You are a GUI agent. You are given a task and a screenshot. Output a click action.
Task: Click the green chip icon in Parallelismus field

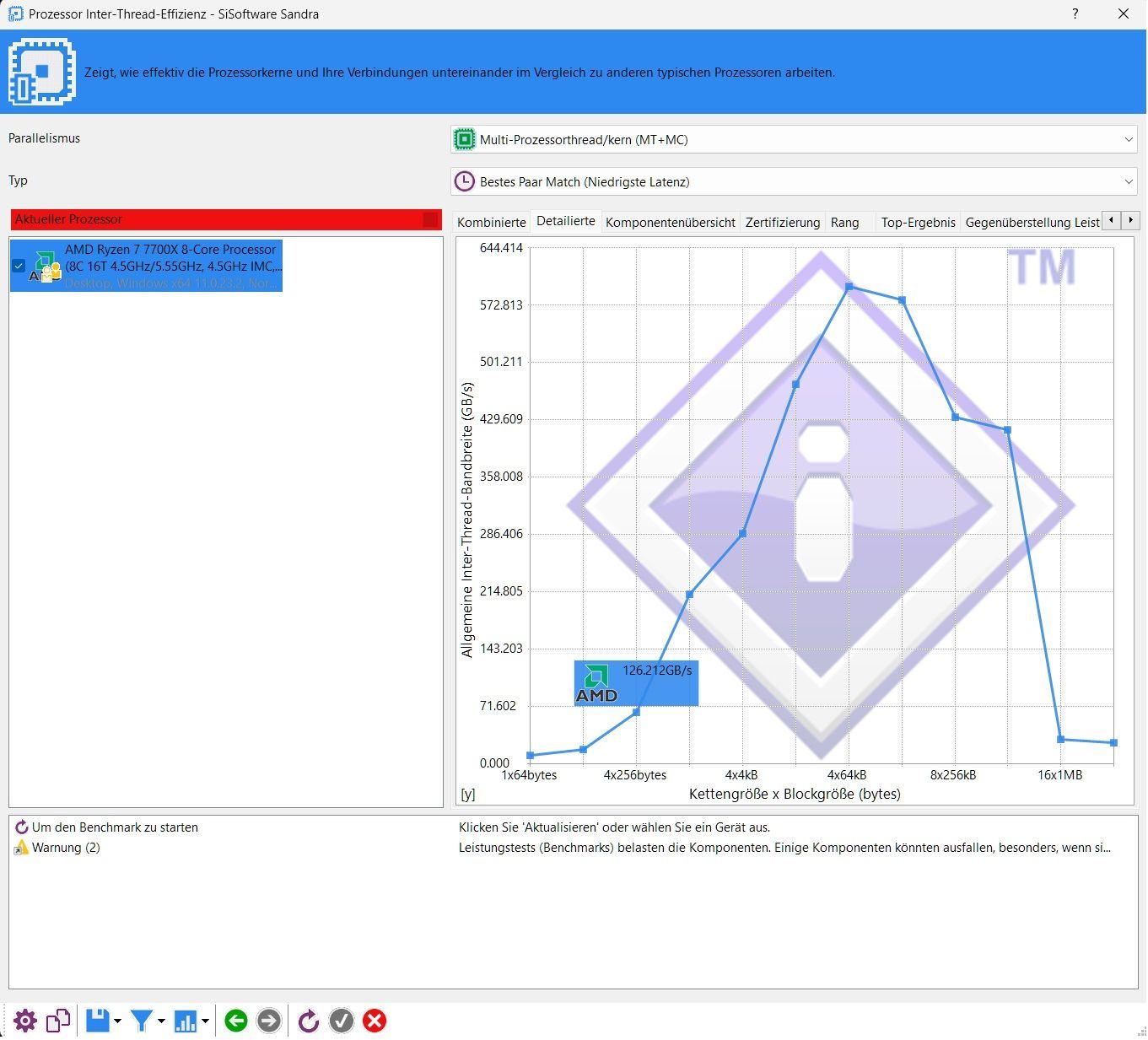click(x=464, y=139)
